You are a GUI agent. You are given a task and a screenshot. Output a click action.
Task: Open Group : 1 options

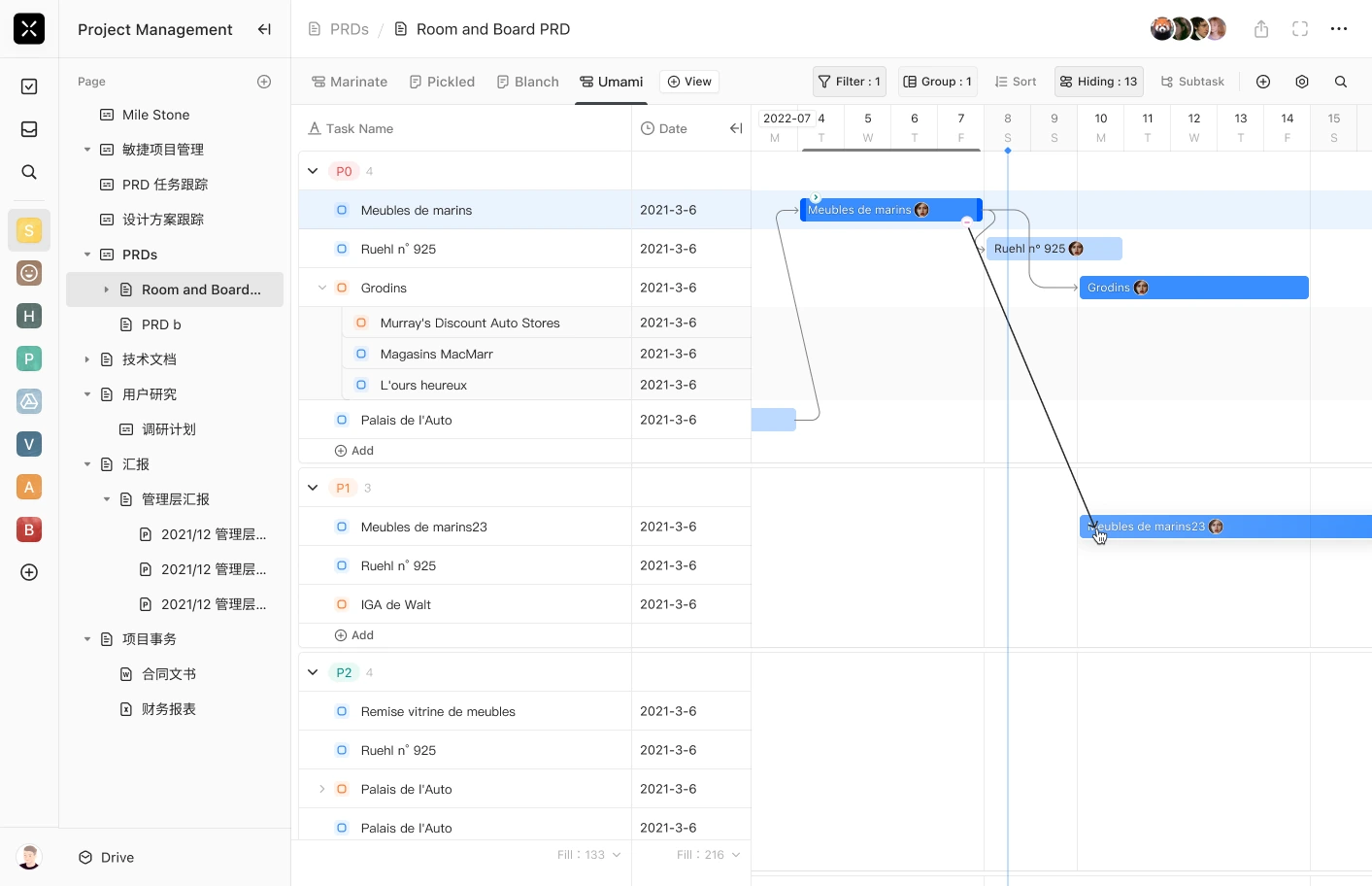click(x=938, y=82)
